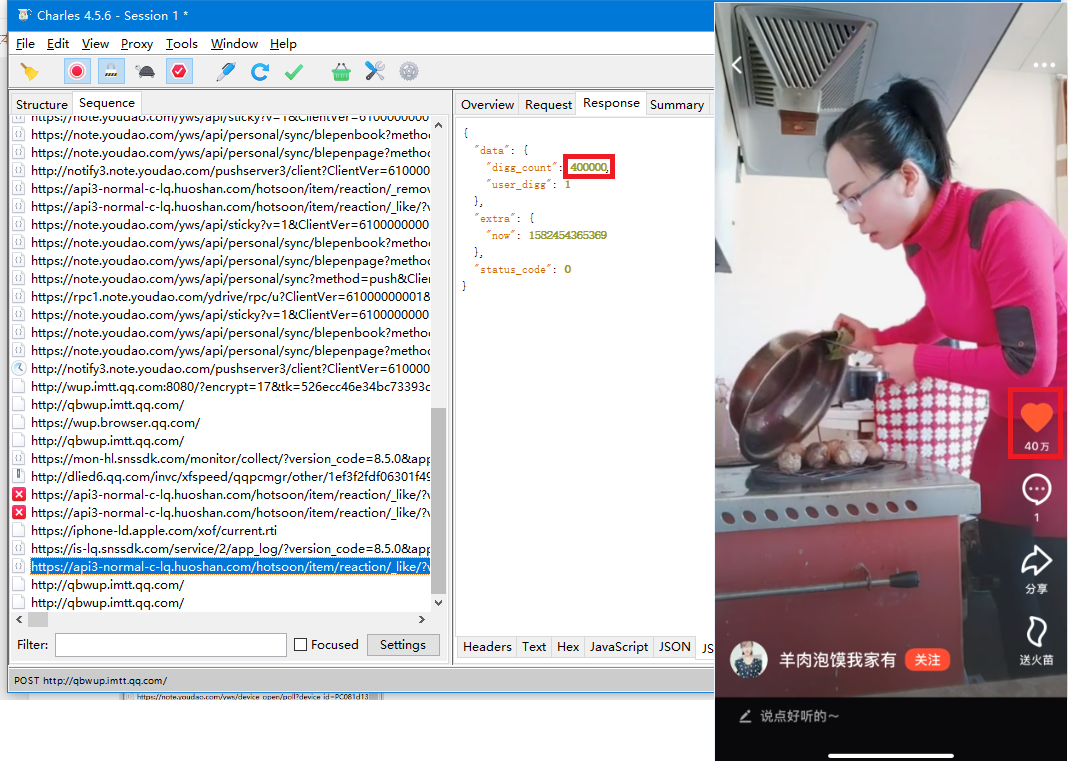
Task: Click horizontal scrollbar left arrow
Action: pyautogui.click(x=19, y=619)
